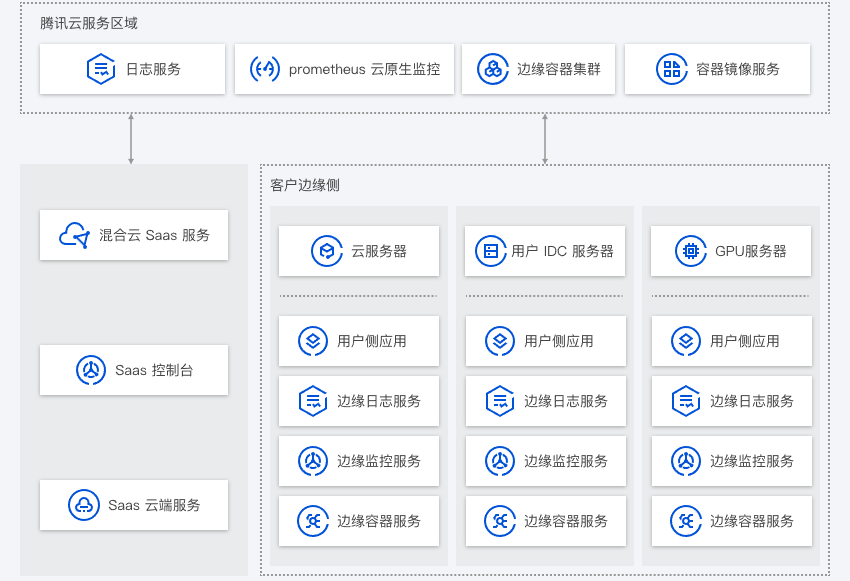Click the Saas 控制台 icon
Viewport: 850px width, 581px height.
tap(91, 370)
